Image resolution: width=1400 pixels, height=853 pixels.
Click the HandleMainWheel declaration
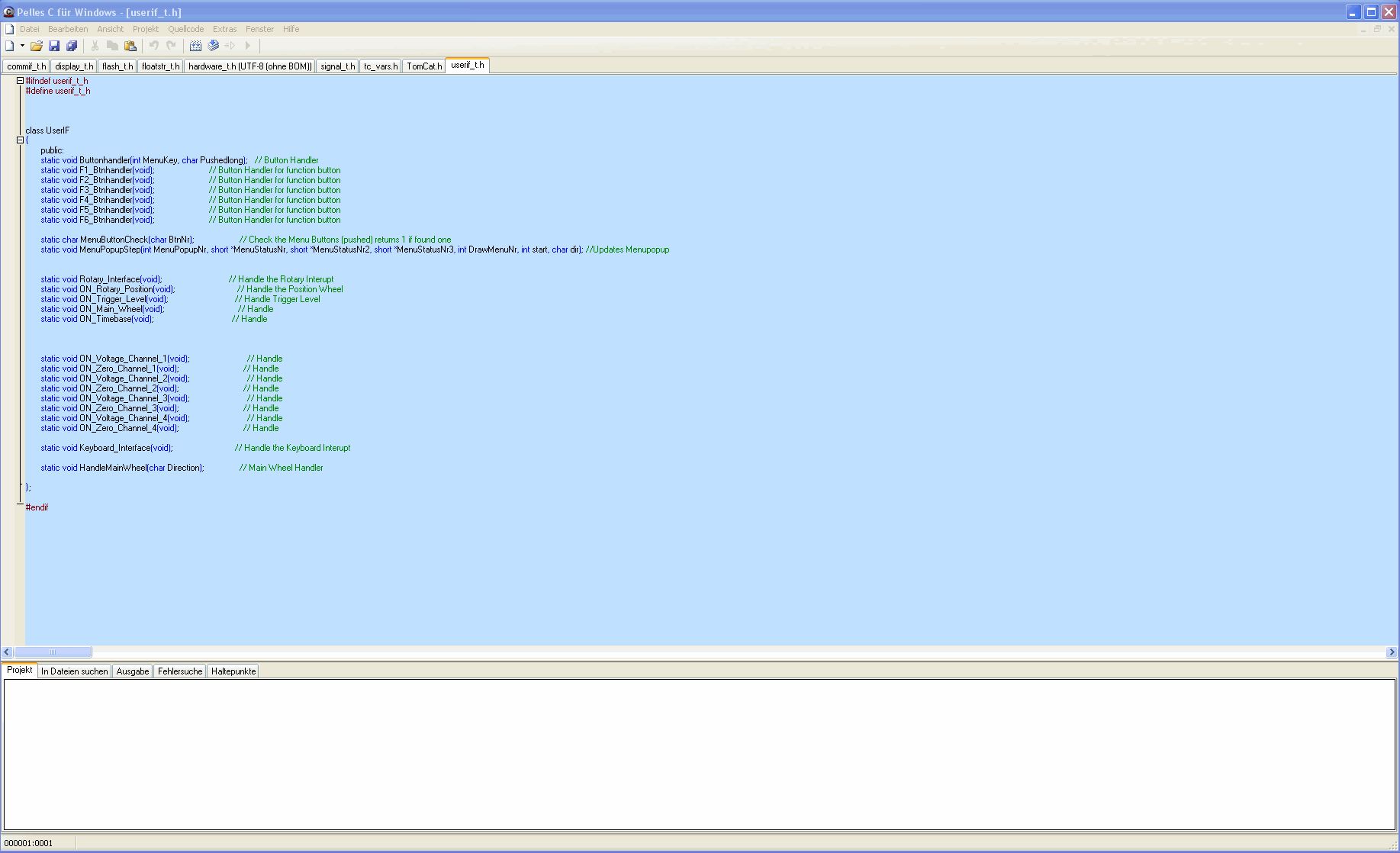123,468
